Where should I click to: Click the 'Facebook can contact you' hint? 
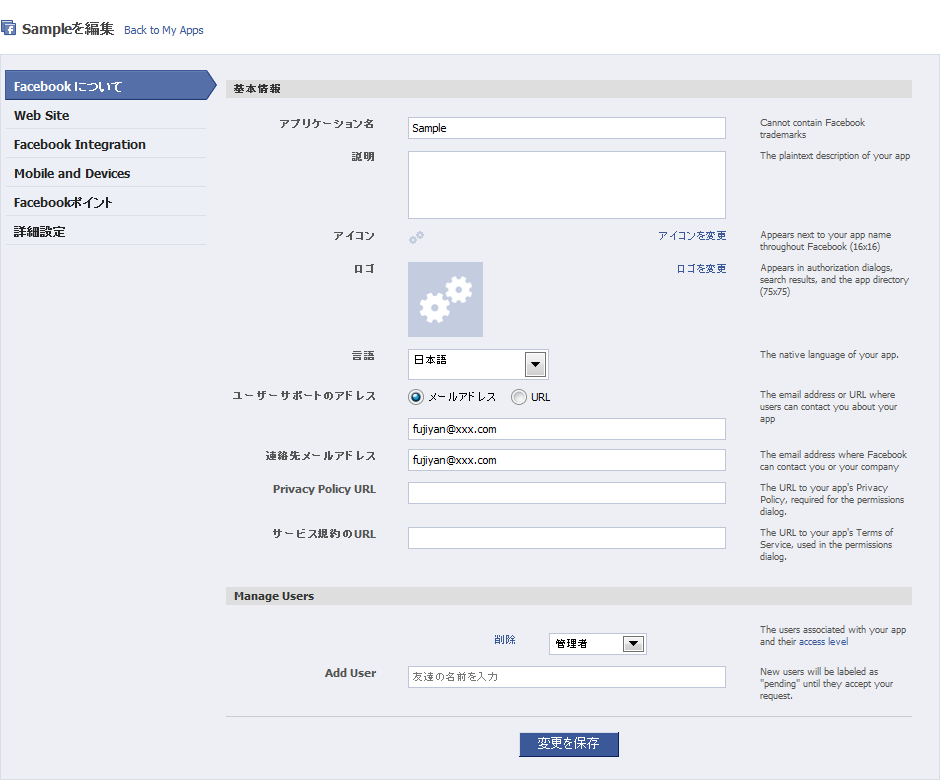tap(833, 460)
